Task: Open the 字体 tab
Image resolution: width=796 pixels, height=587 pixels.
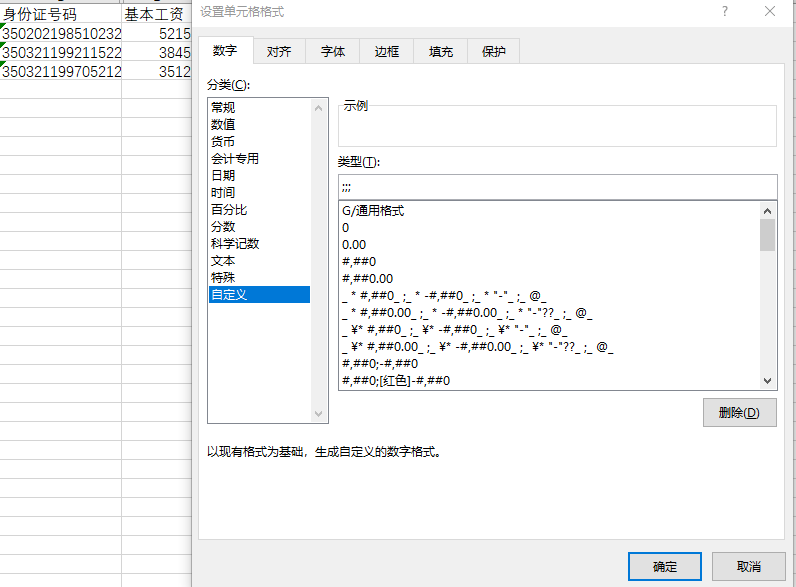Action: 333,51
